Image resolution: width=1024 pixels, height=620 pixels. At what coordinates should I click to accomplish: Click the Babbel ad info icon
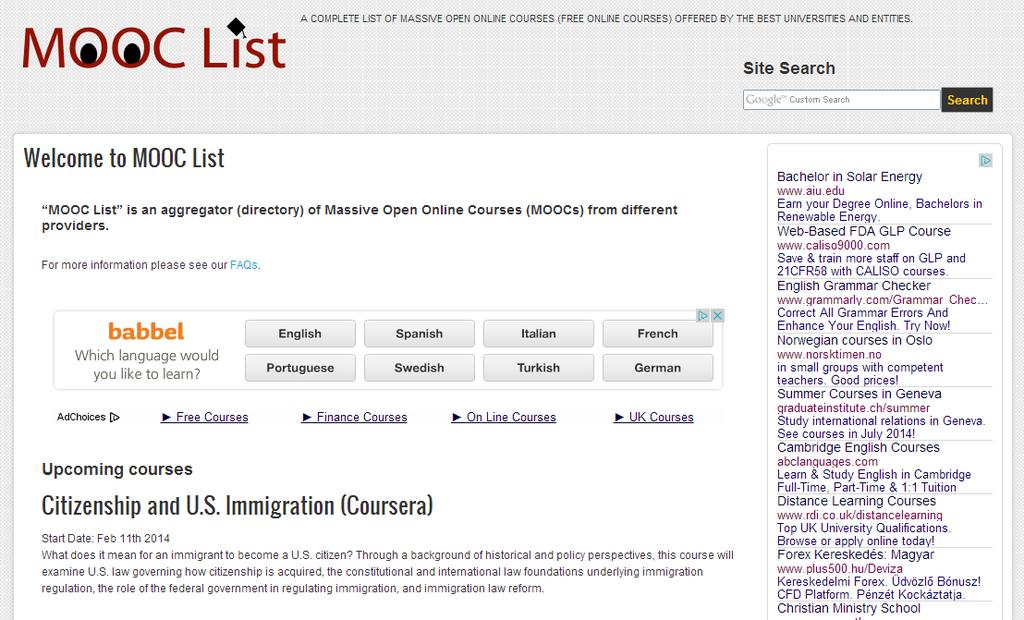click(703, 316)
